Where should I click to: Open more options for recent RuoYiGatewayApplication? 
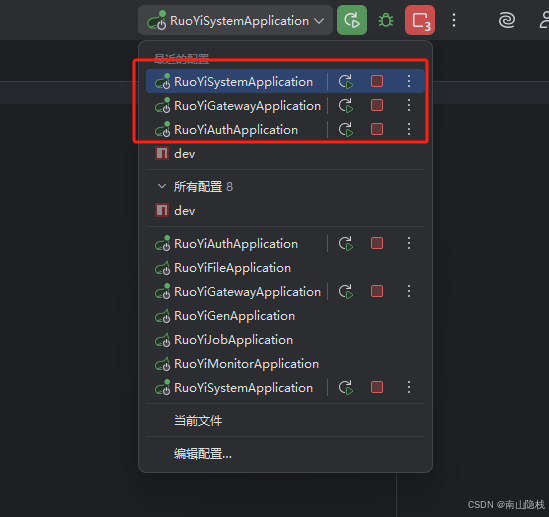tap(409, 105)
